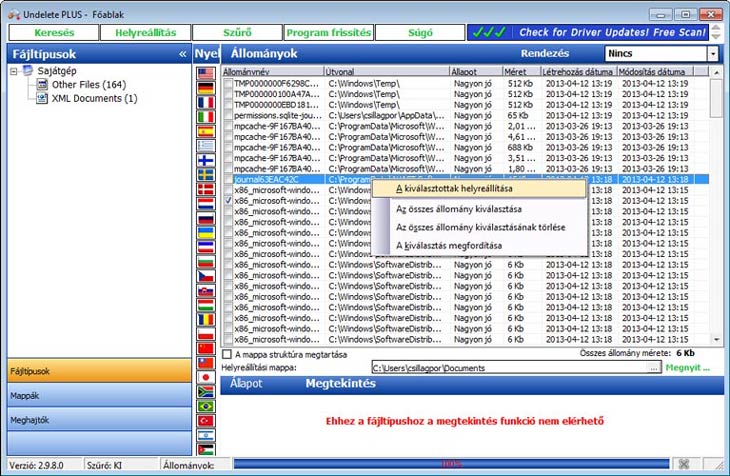Check the permissions.sqlite-jou file box
Screen dimensions: 730x476
228,116
